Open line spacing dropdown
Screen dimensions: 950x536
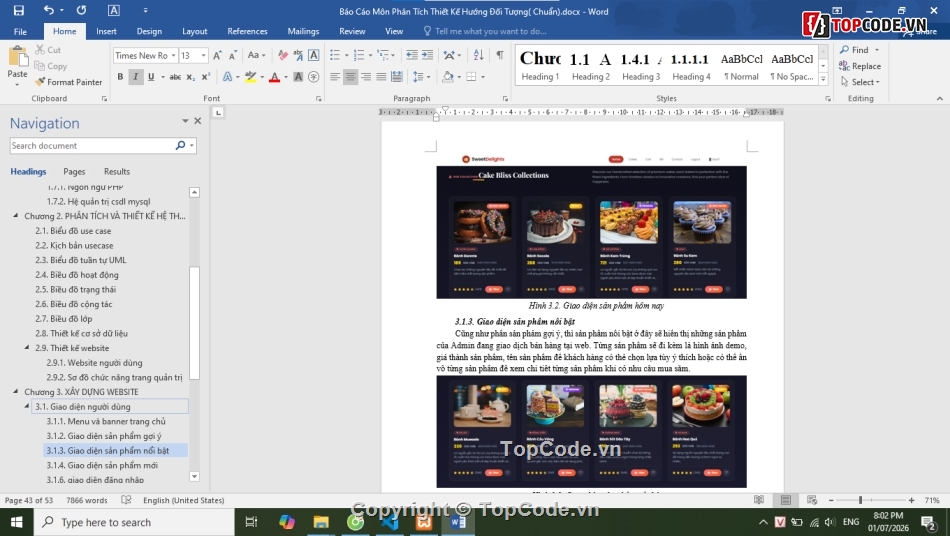point(420,77)
